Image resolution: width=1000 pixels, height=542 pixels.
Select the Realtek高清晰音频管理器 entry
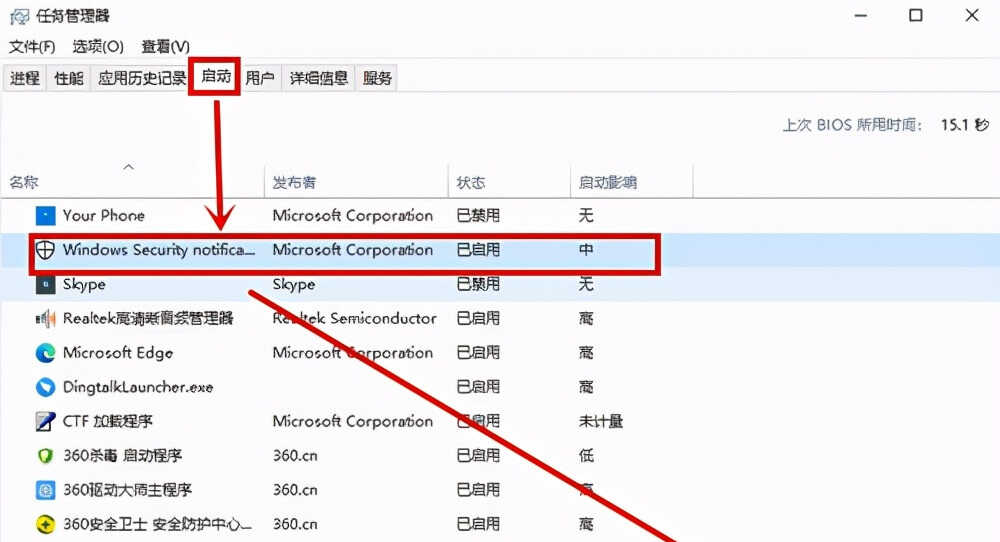[x=148, y=318]
